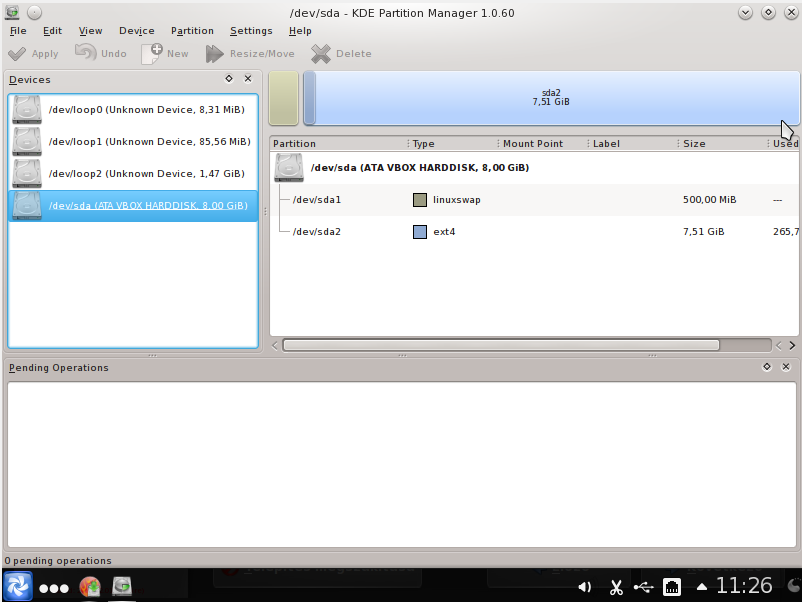
Task: Open the Help menu
Action: pyautogui.click(x=300, y=31)
